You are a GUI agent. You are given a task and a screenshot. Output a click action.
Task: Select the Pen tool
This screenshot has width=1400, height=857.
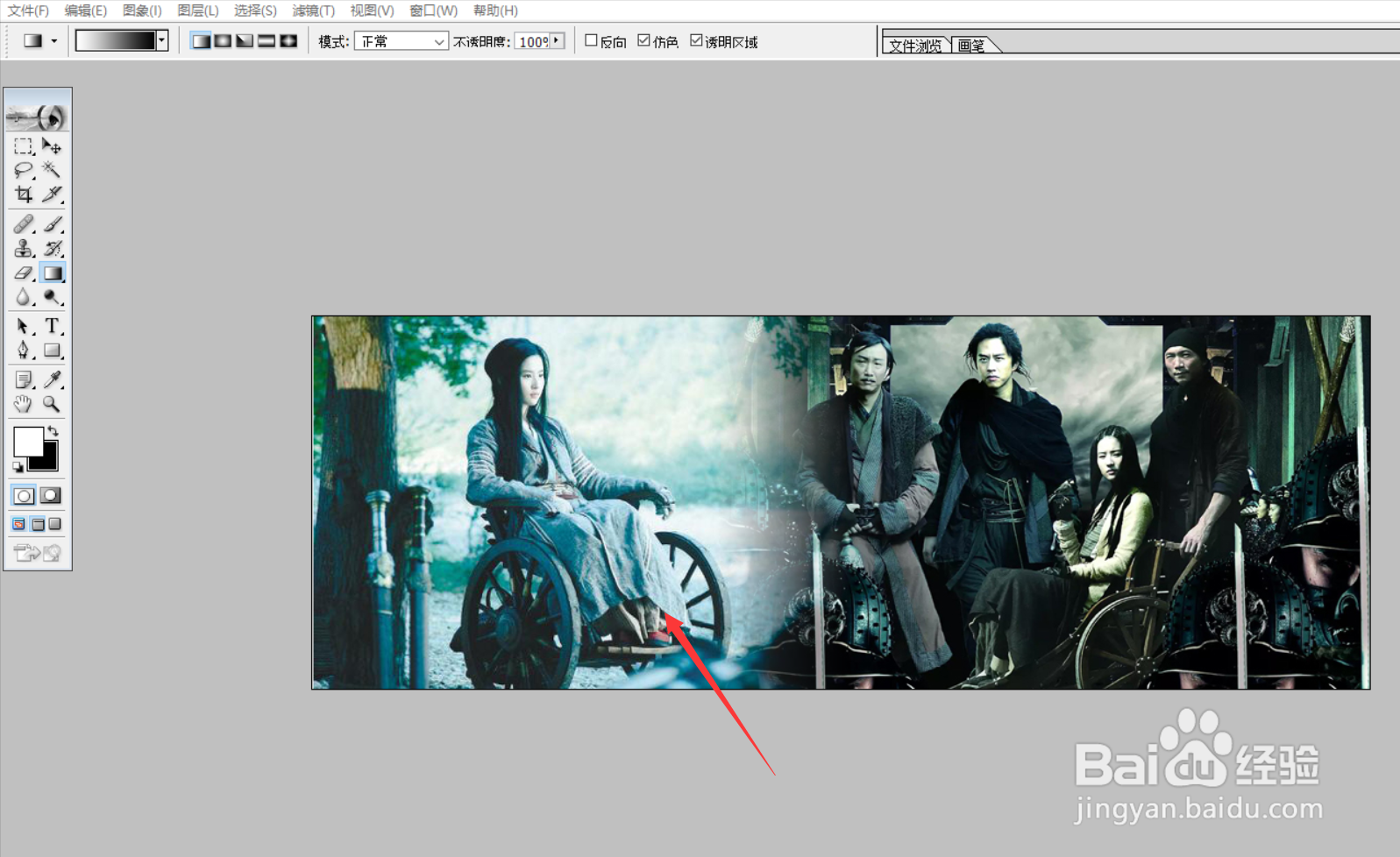23,351
